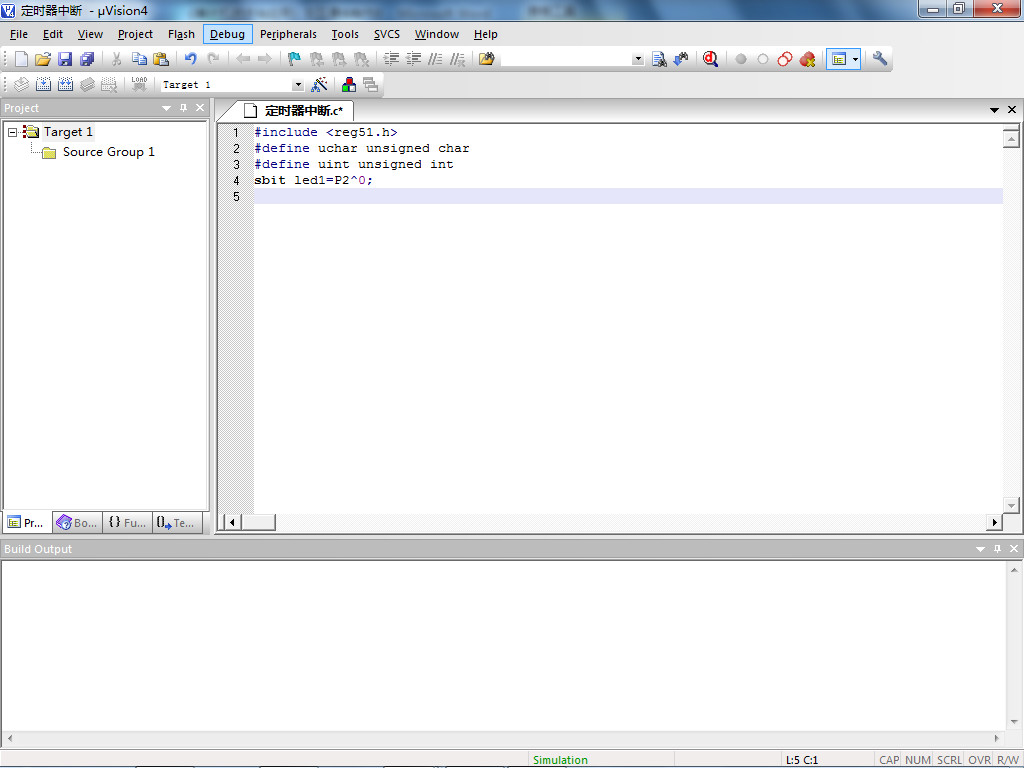Uncomment the selected lines
Screen dimensions: 1024x768
pos(457,59)
